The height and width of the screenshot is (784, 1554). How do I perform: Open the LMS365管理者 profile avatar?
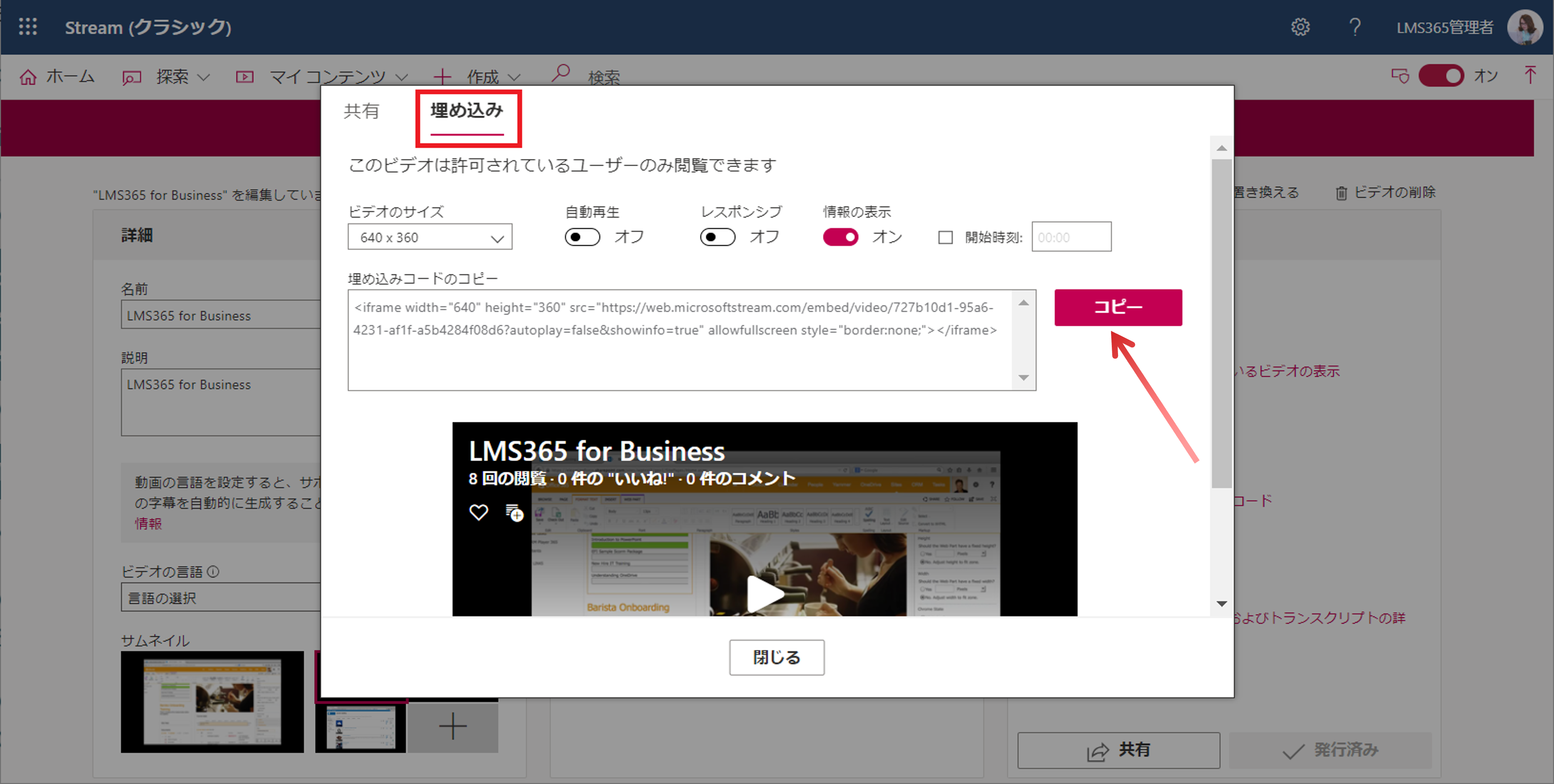point(1524,27)
